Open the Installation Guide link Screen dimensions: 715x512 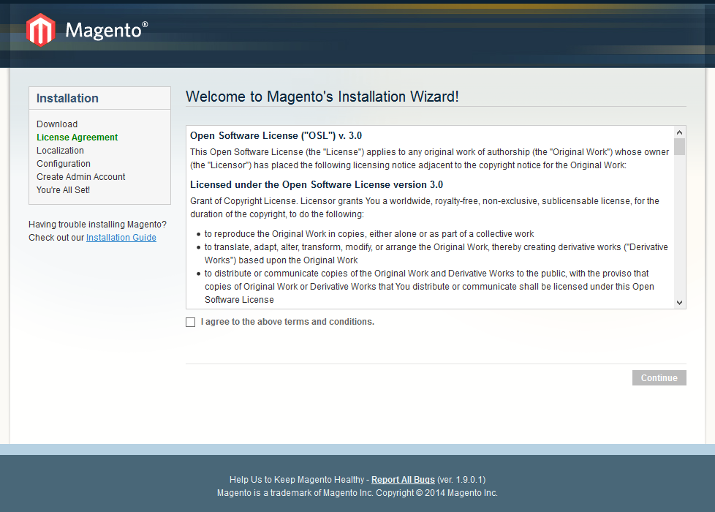coord(121,238)
